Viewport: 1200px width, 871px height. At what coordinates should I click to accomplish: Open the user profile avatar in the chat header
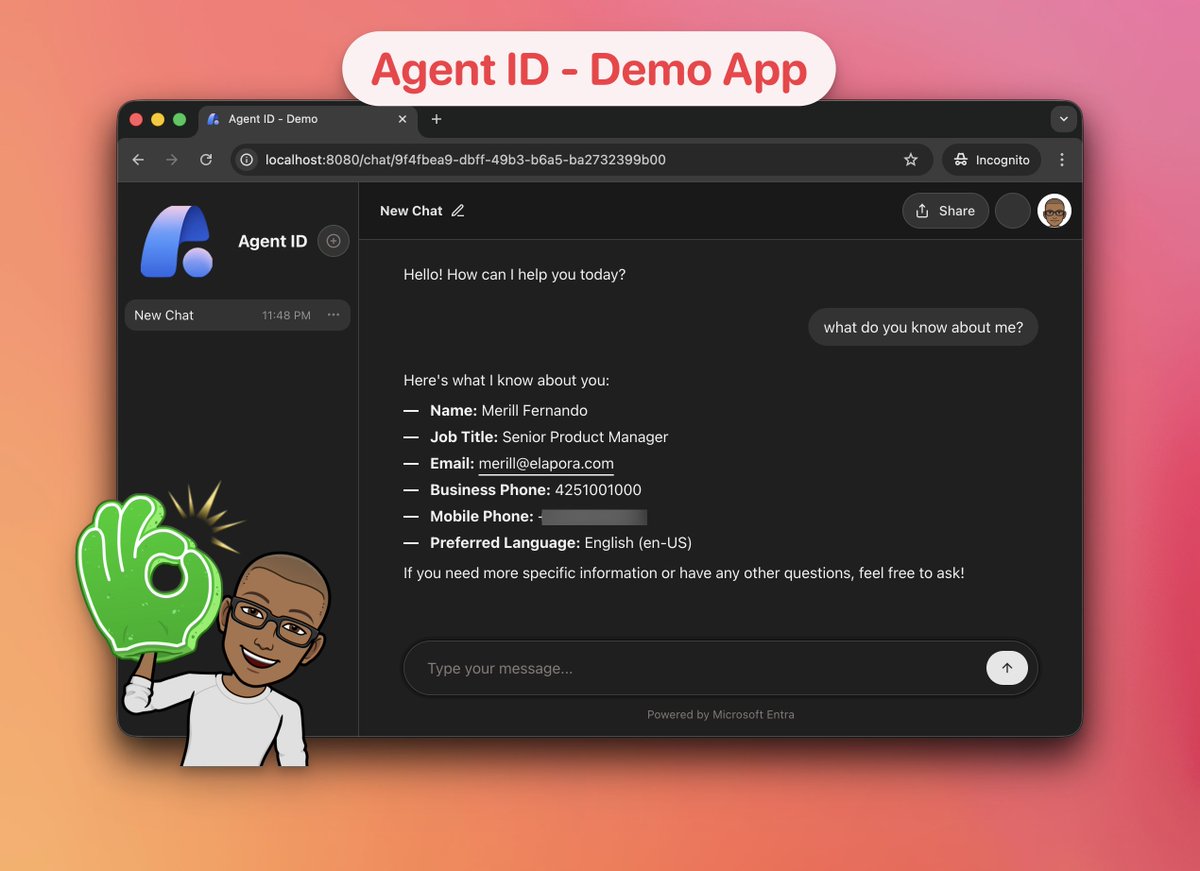(1052, 210)
